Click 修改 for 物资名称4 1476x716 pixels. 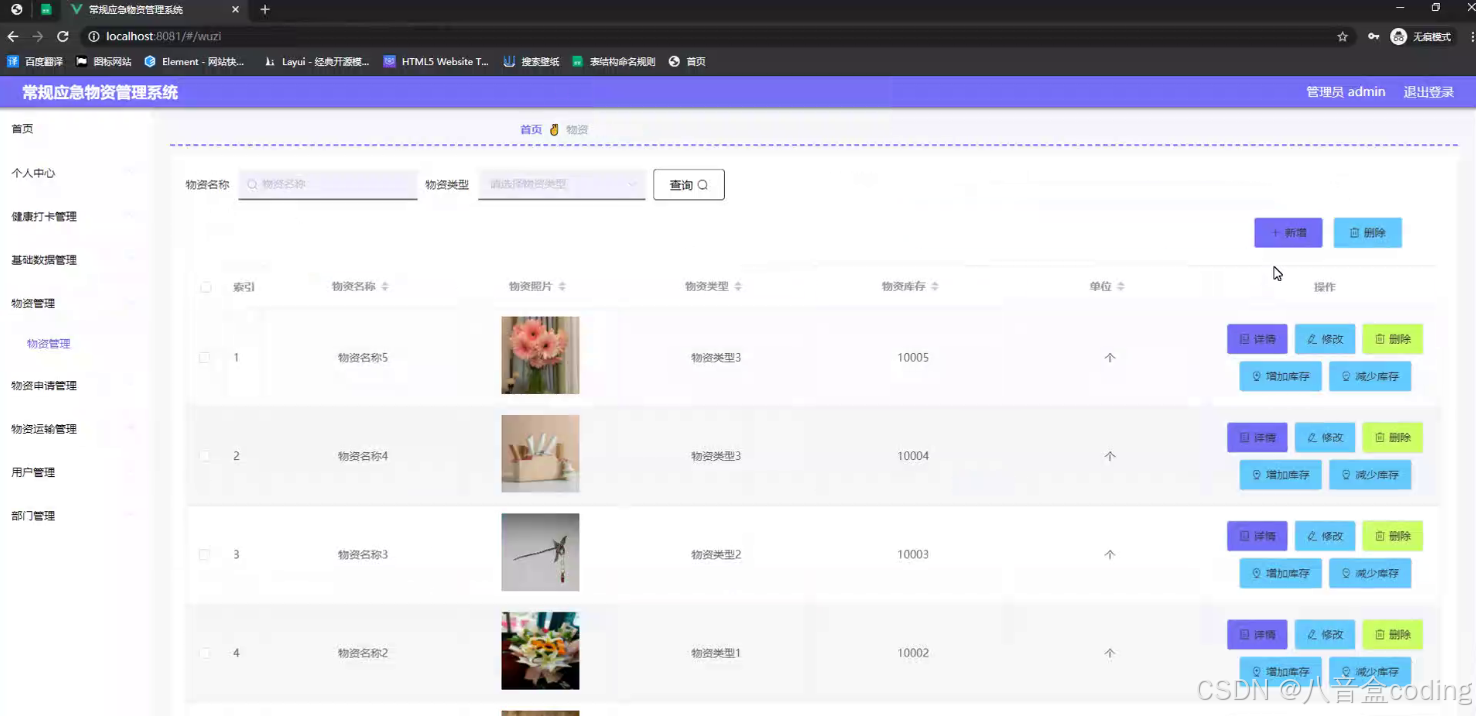pos(1325,438)
